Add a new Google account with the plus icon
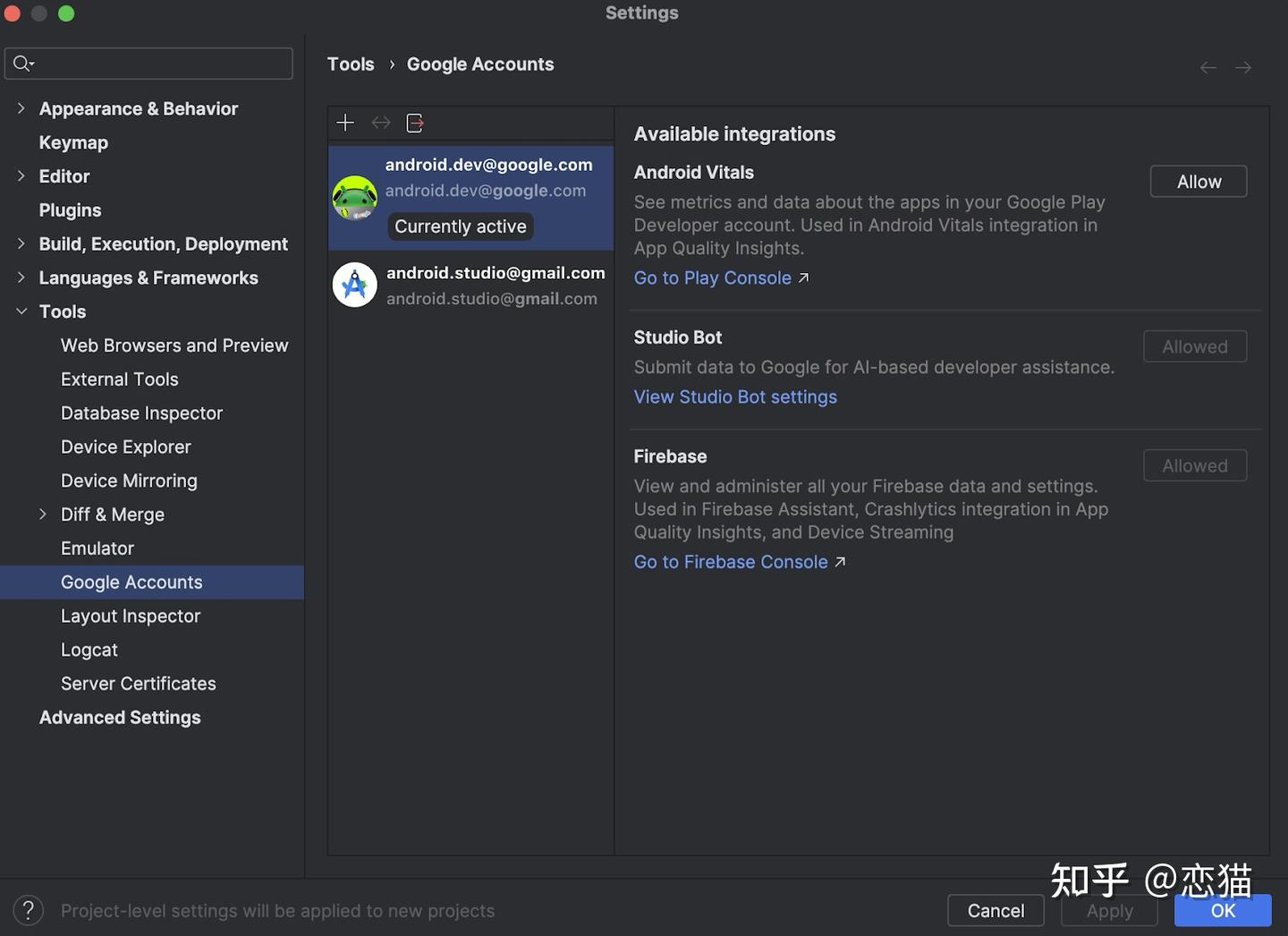This screenshot has height=936, width=1288. [x=345, y=123]
